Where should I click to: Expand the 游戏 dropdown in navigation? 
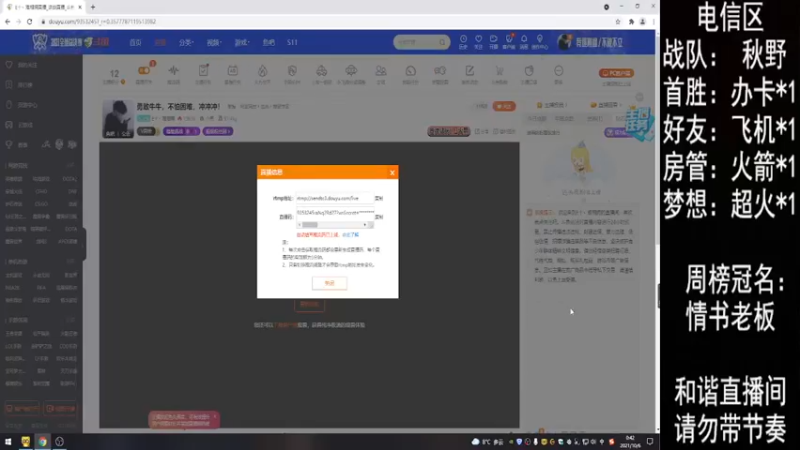[x=241, y=42]
